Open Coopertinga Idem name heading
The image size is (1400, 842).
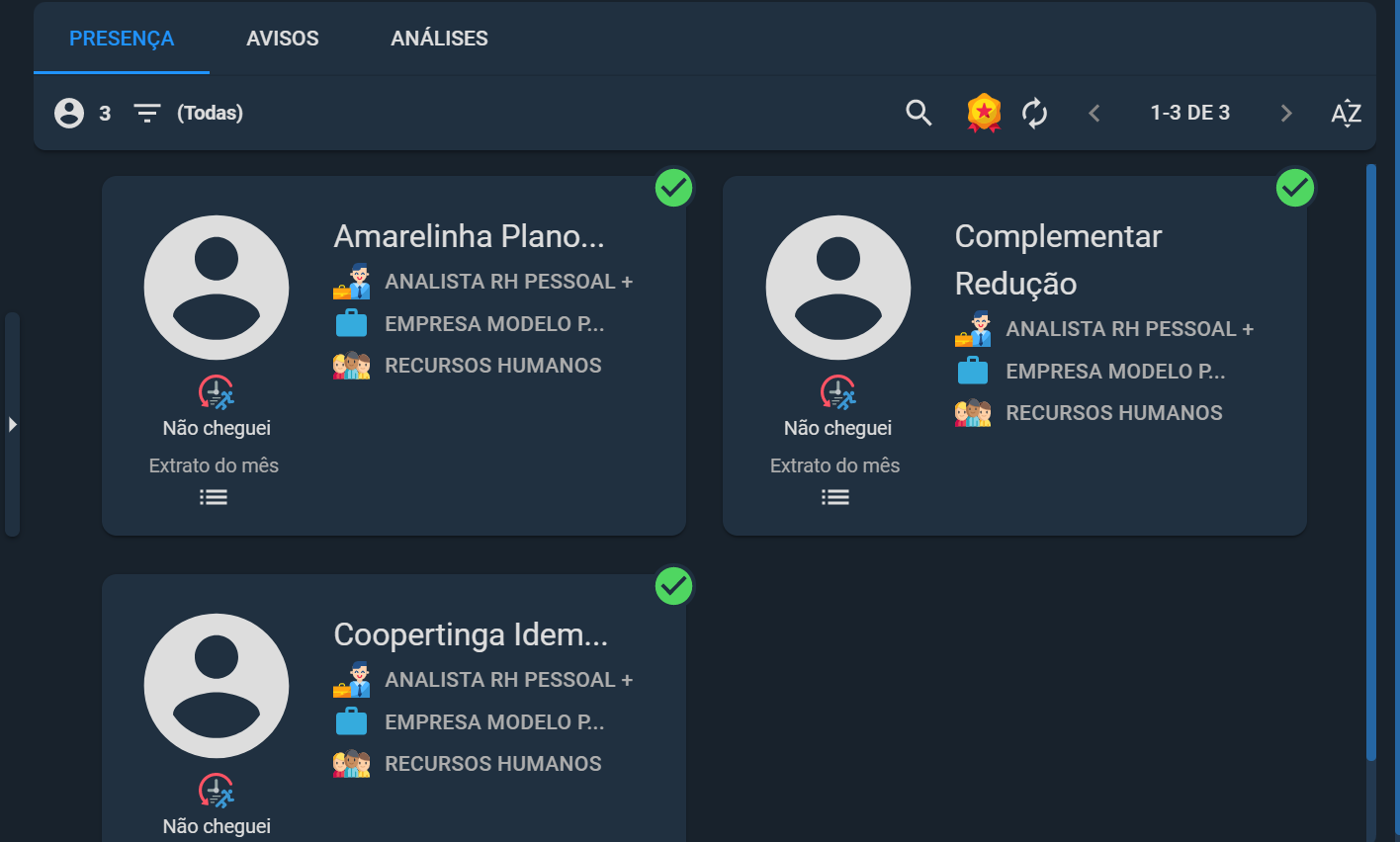471,634
